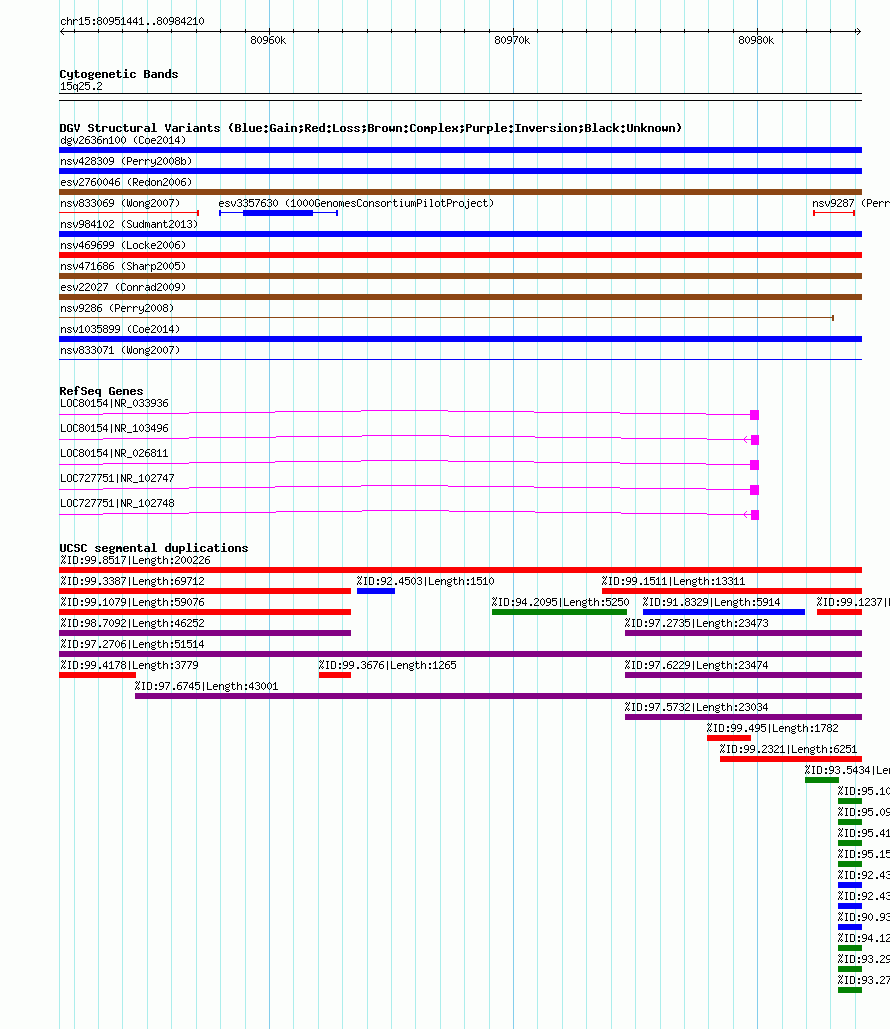This screenshot has height=1029, width=890.
Task: Select the RefSeq Genes track title
Action: (101, 391)
